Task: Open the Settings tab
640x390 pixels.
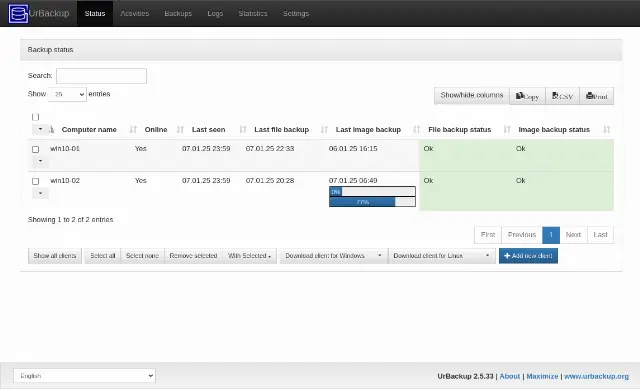Action: click(x=296, y=13)
